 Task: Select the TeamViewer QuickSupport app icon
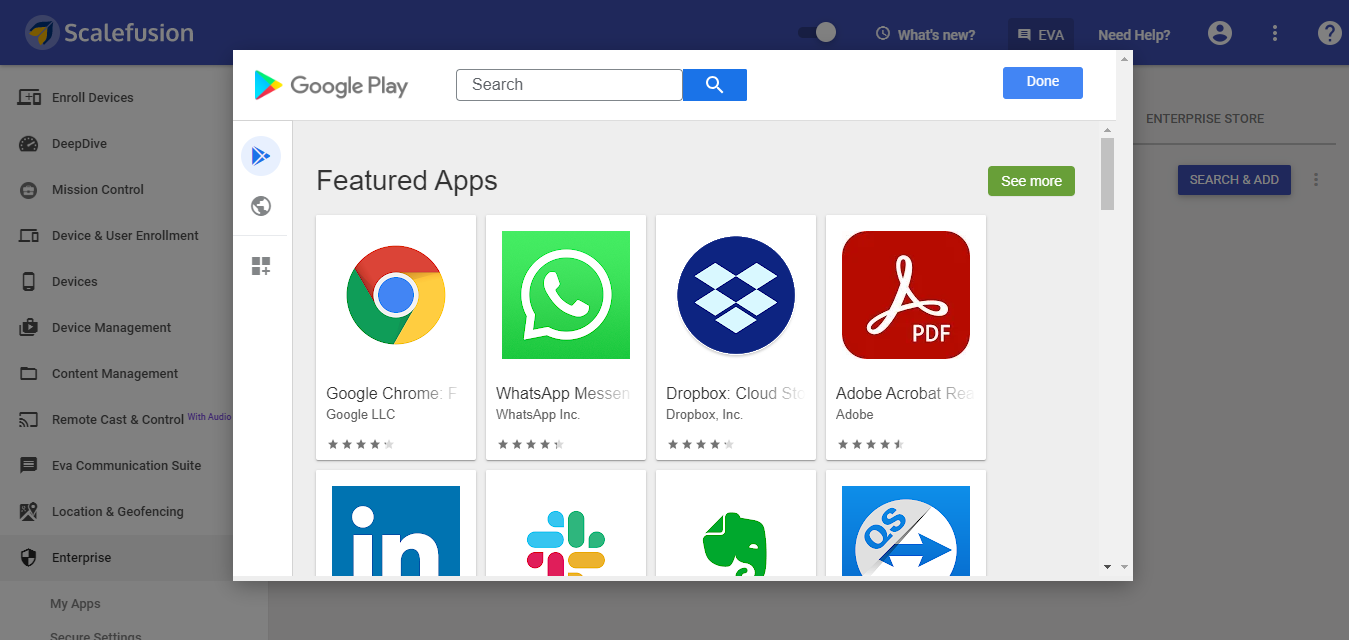906,531
